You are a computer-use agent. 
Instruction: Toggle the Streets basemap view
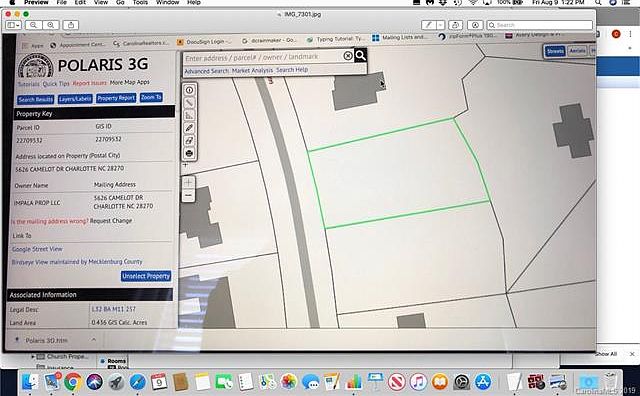[x=555, y=51]
